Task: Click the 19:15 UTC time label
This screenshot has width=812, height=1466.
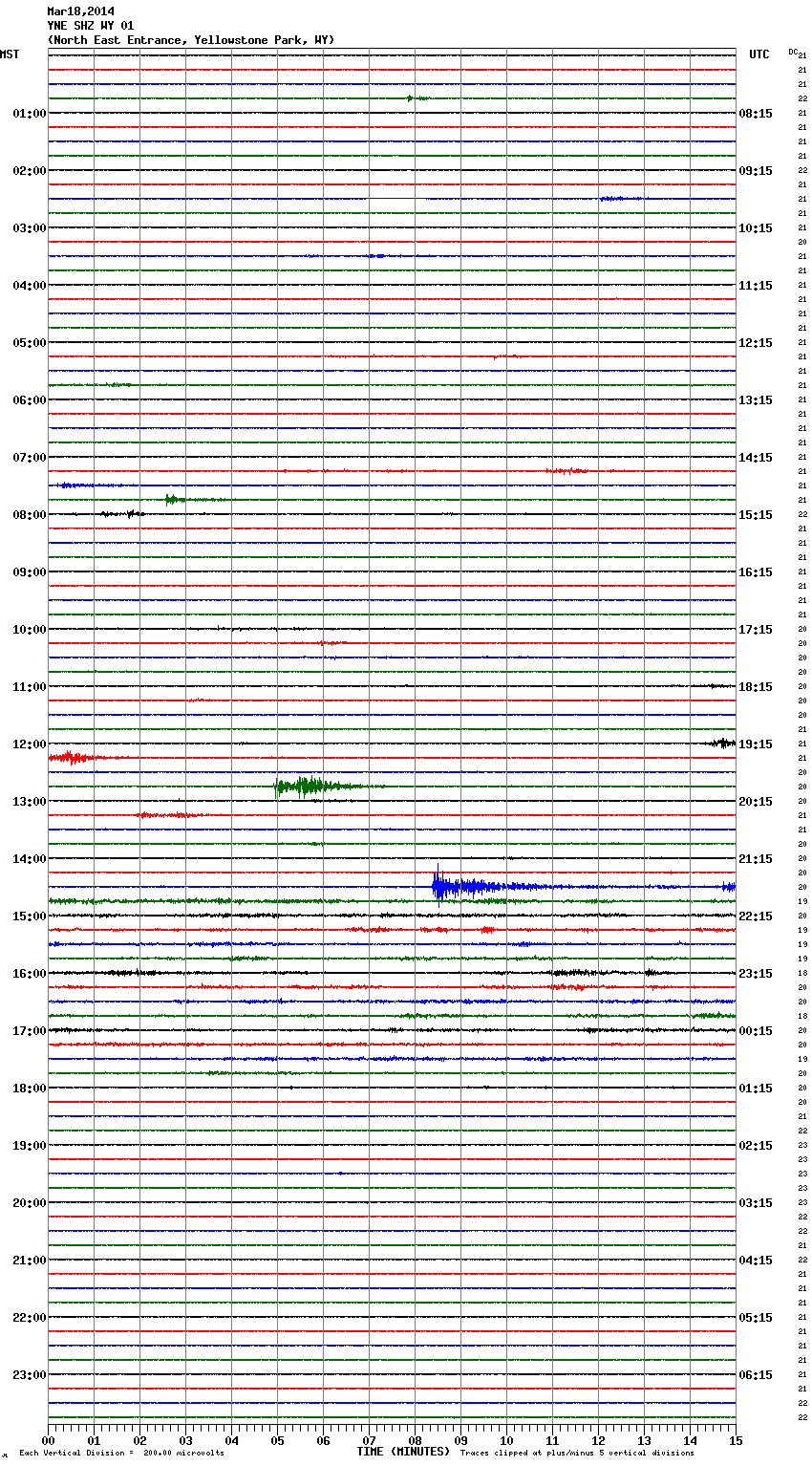Action: coord(756,744)
